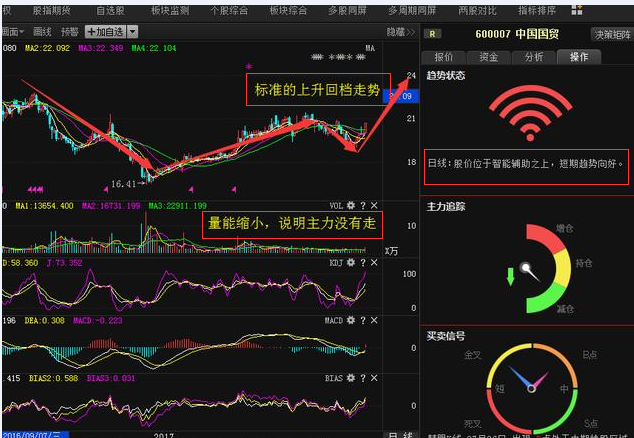Click the VOL indicator name label

336,205
